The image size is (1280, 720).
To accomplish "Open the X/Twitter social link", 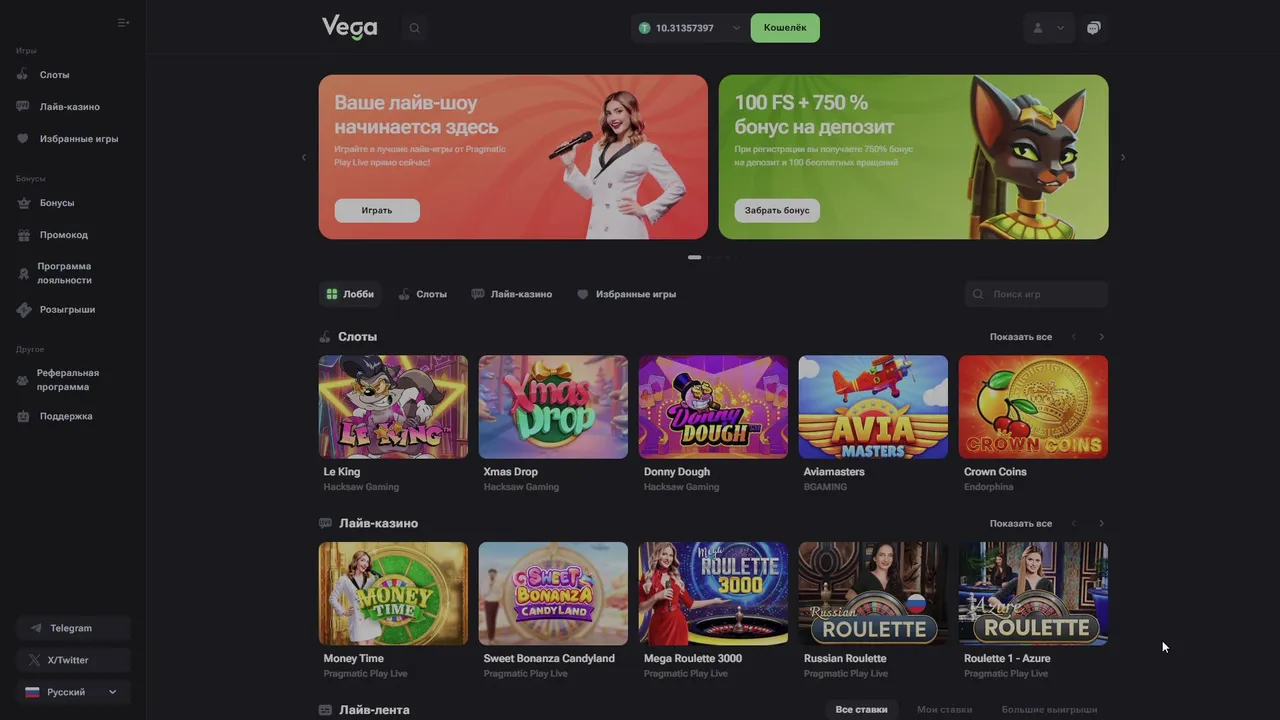I will point(73,660).
